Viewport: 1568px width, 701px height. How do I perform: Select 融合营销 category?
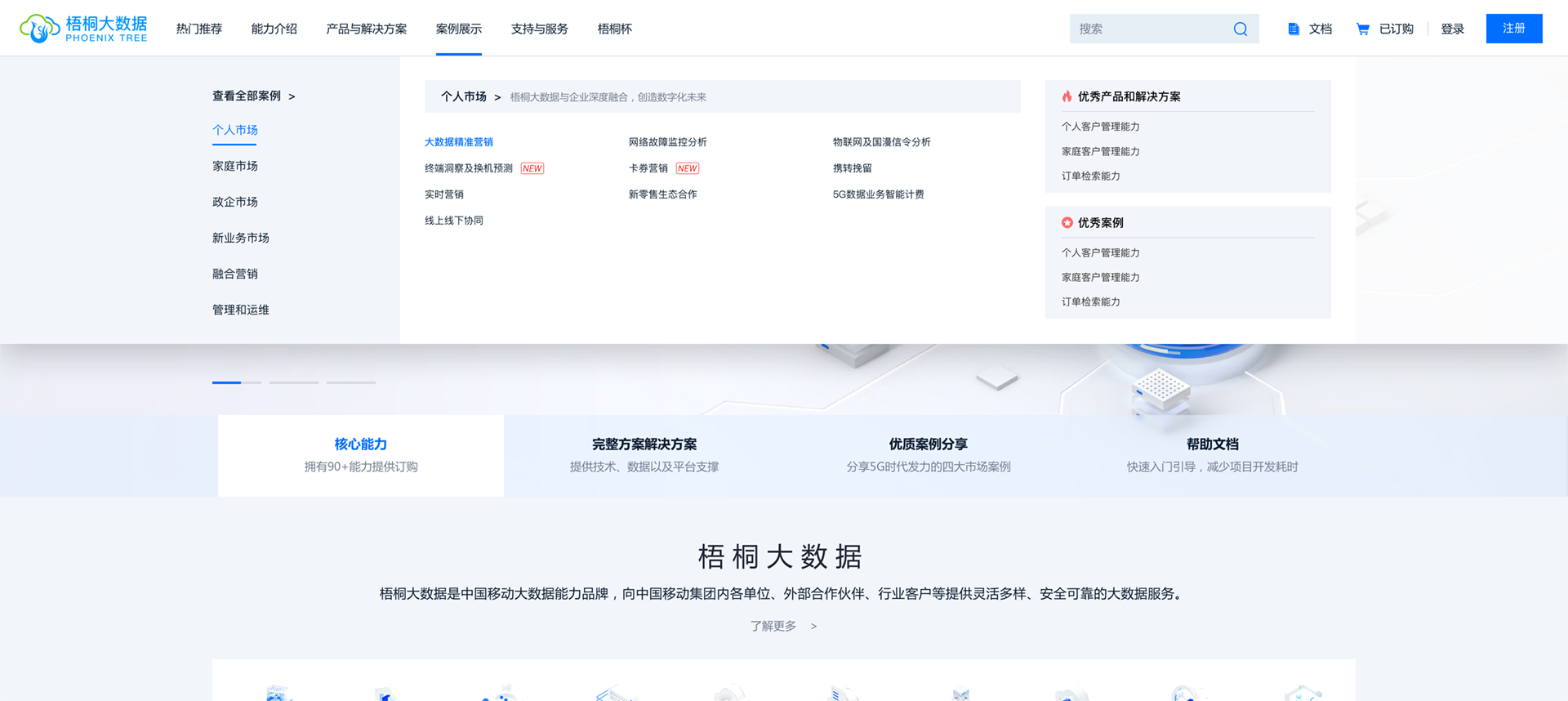coord(235,274)
